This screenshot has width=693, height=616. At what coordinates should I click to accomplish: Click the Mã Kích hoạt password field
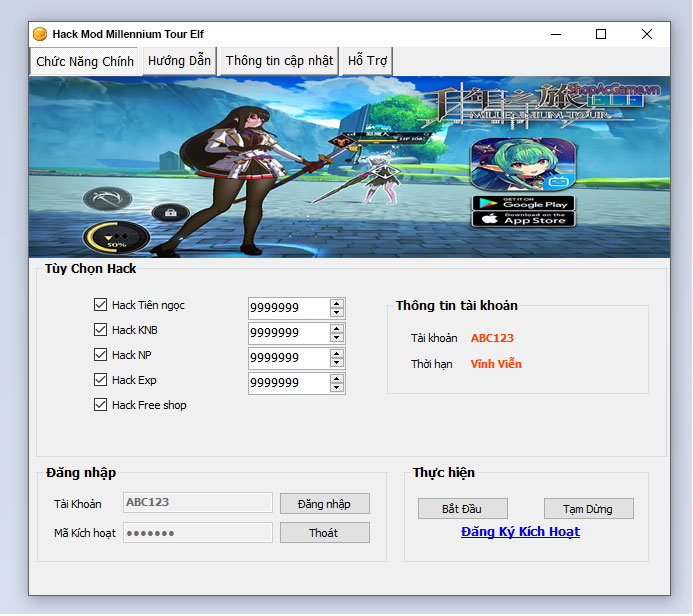198,532
